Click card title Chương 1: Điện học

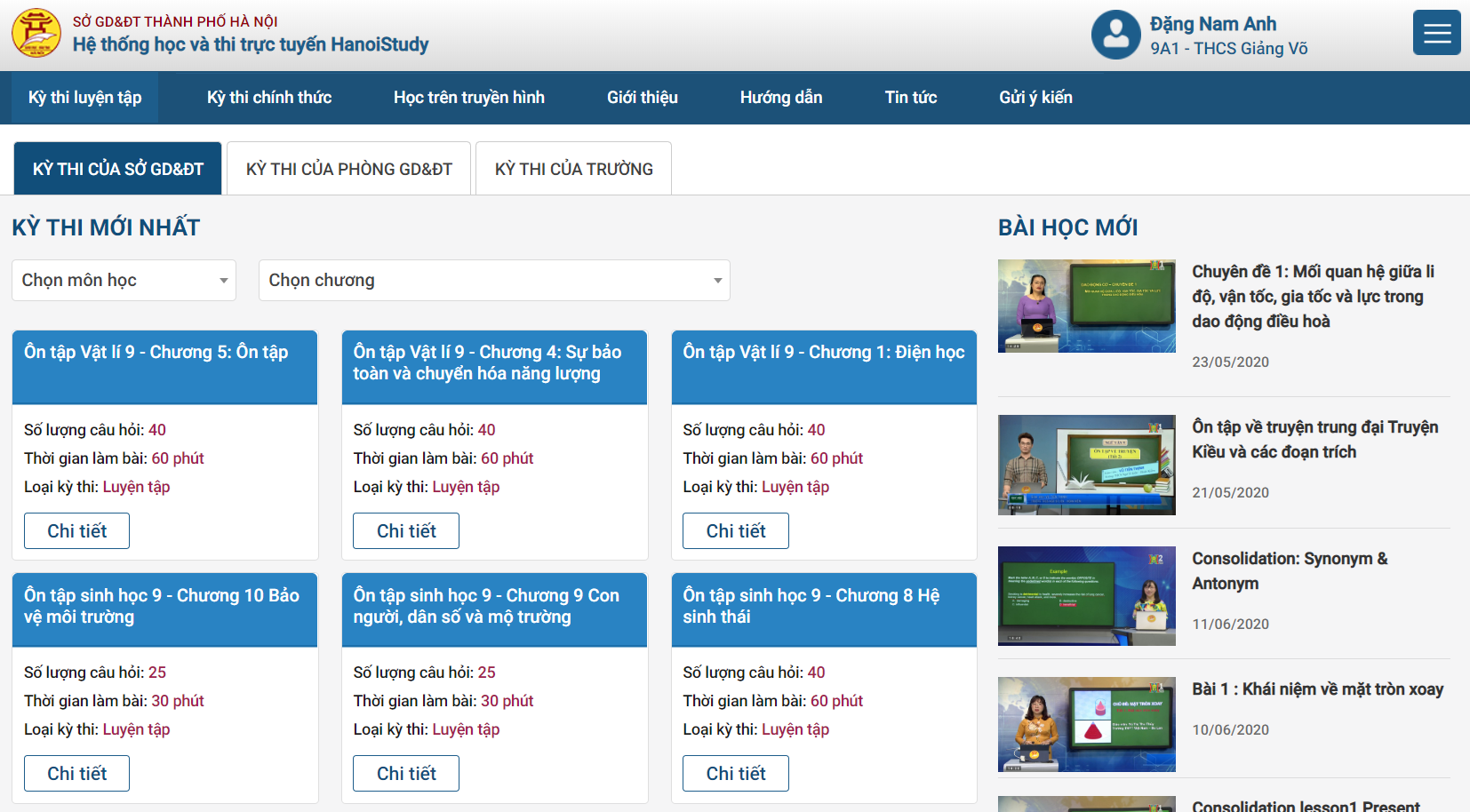tap(824, 353)
